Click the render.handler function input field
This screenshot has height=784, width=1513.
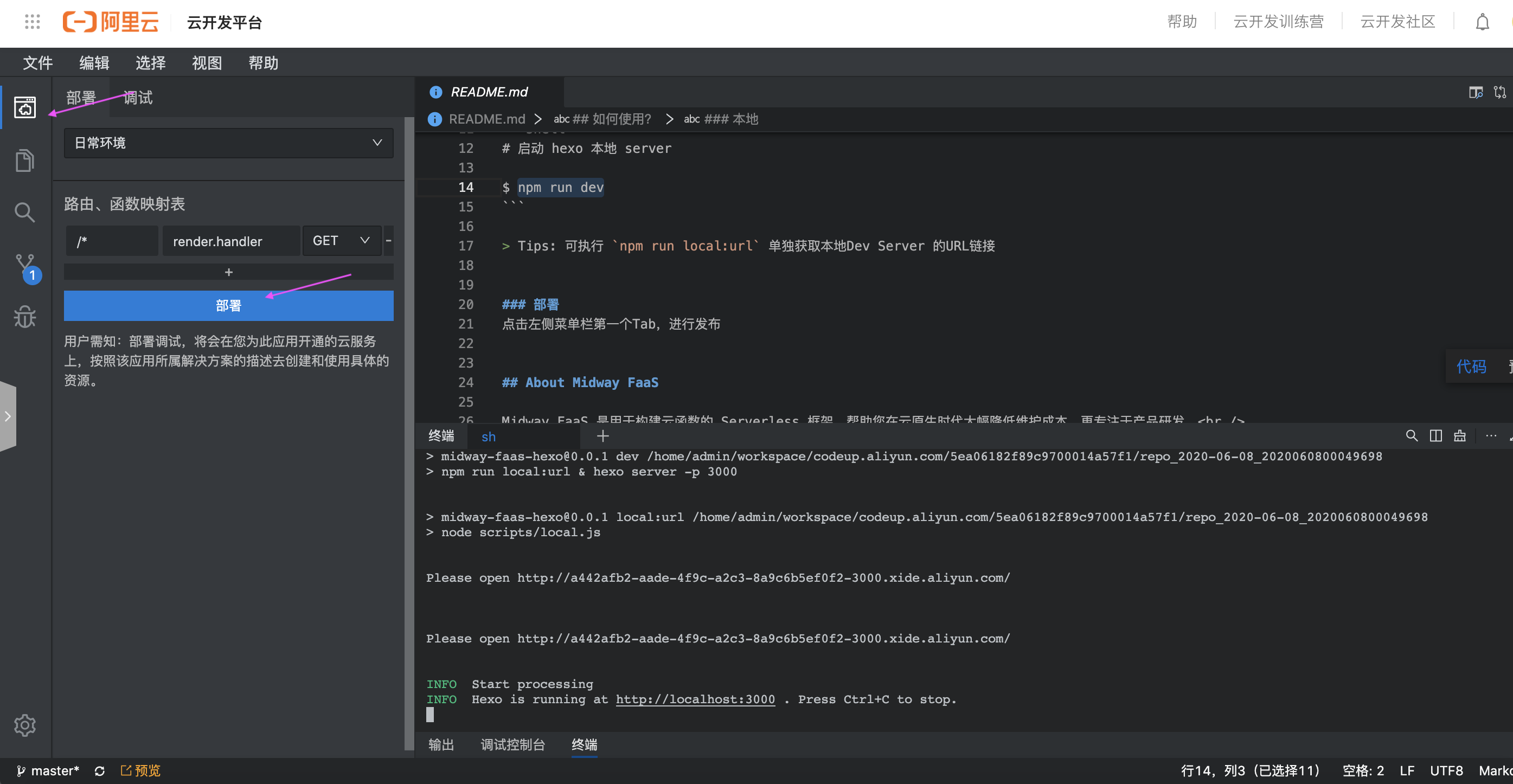click(x=231, y=241)
